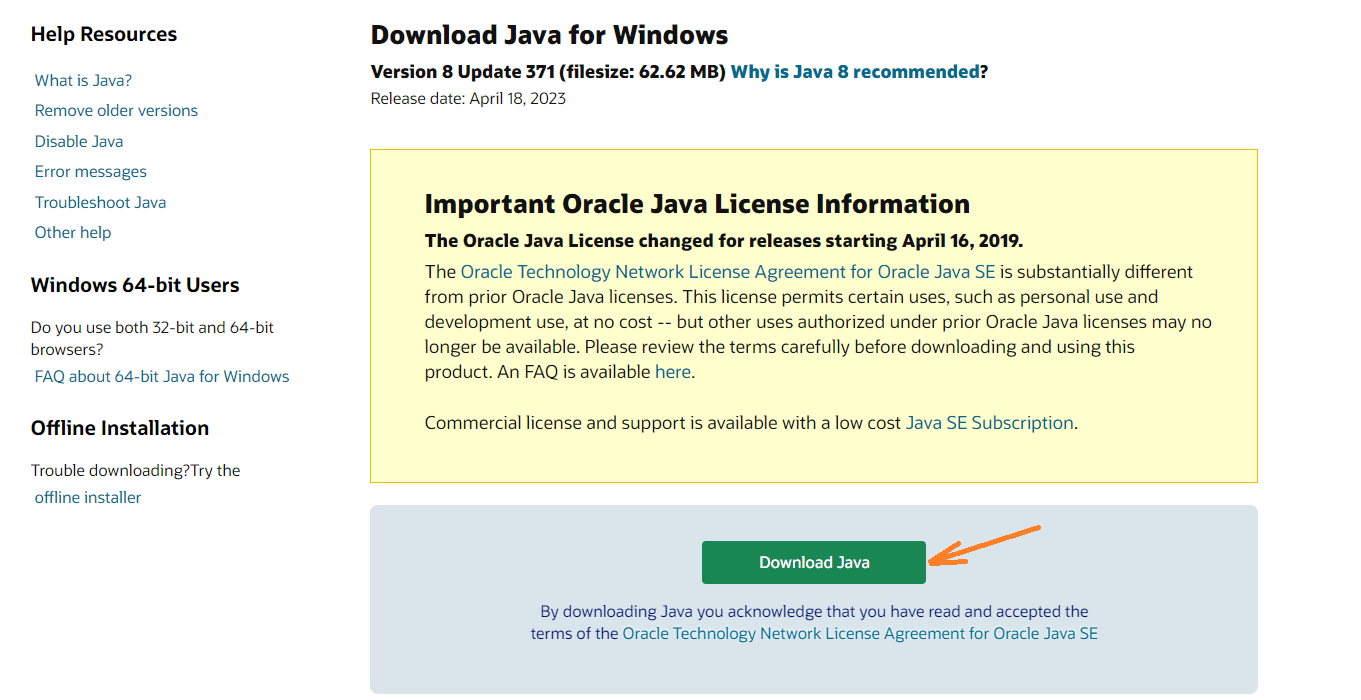The width and height of the screenshot is (1361, 700).
Task: Click 'Important Oracle Java License Information' heading
Action: click(x=697, y=204)
